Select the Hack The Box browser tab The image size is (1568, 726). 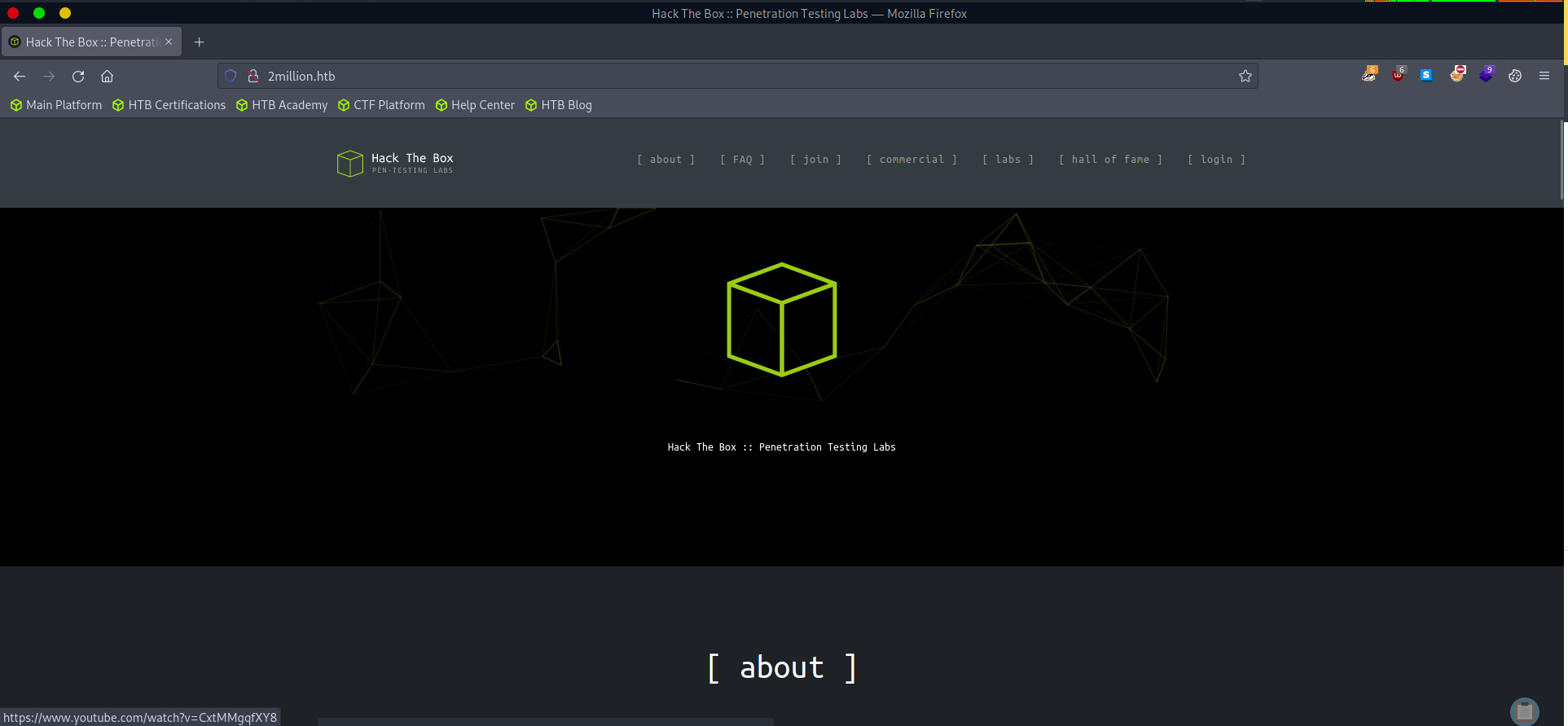[91, 42]
